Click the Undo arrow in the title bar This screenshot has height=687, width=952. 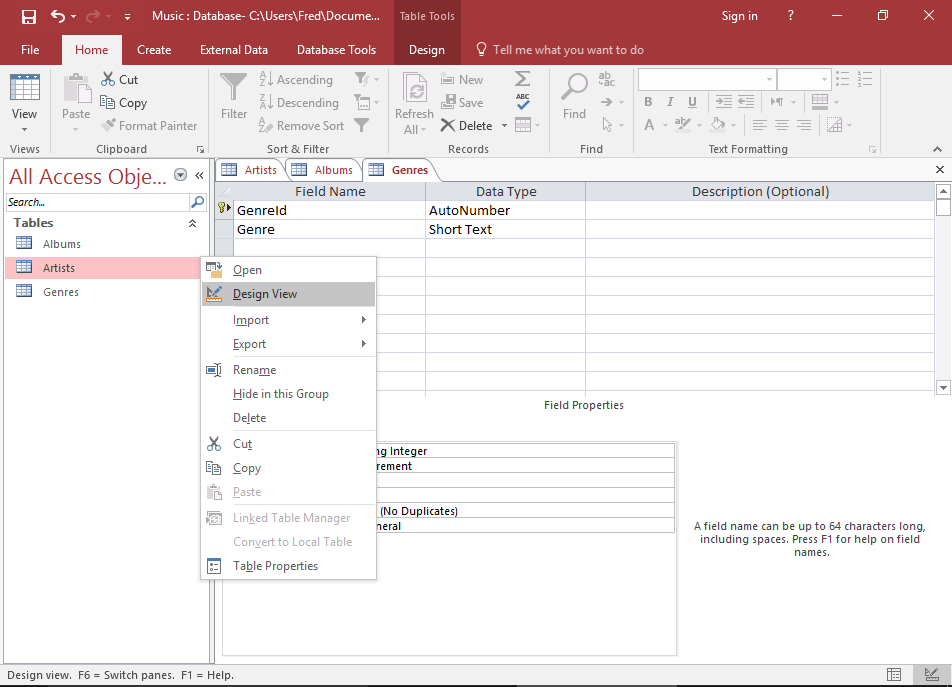click(58, 16)
